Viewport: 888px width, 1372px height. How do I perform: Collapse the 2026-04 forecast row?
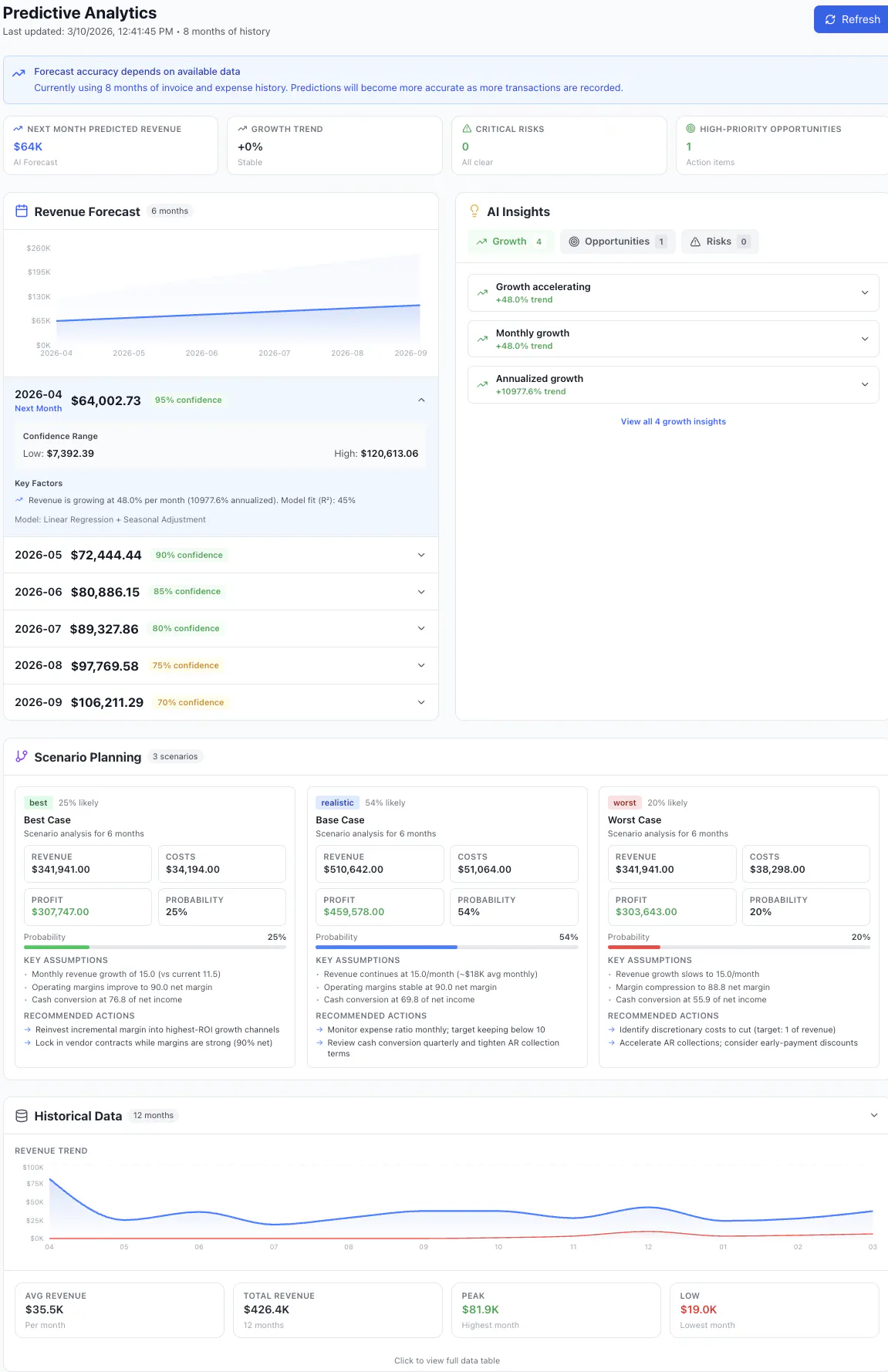point(421,400)
